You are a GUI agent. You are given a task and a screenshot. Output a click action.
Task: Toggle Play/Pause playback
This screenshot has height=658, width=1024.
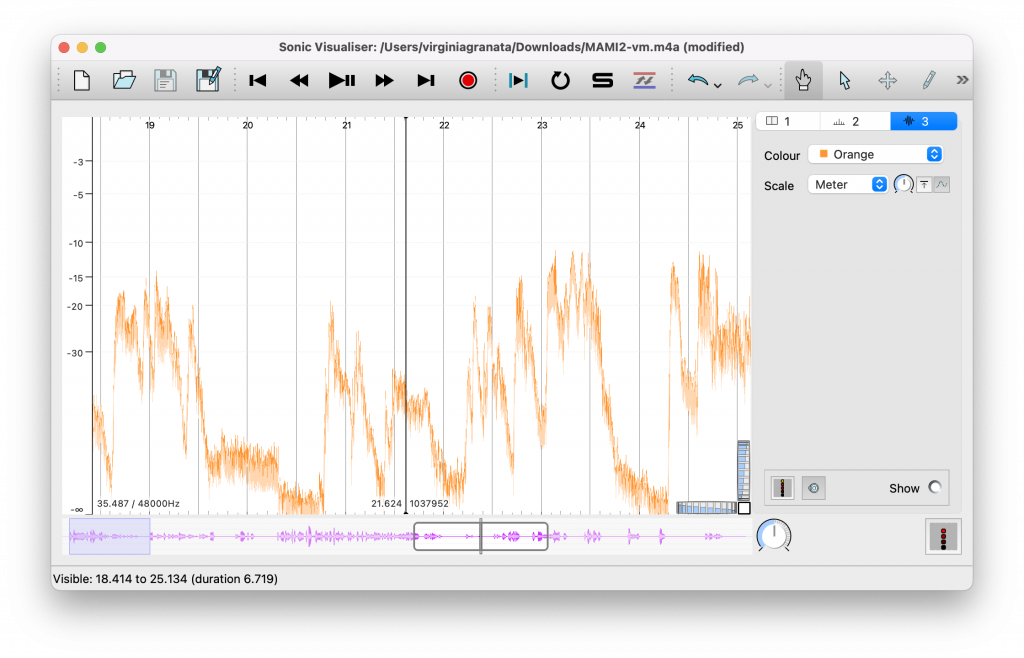point(342,81)
